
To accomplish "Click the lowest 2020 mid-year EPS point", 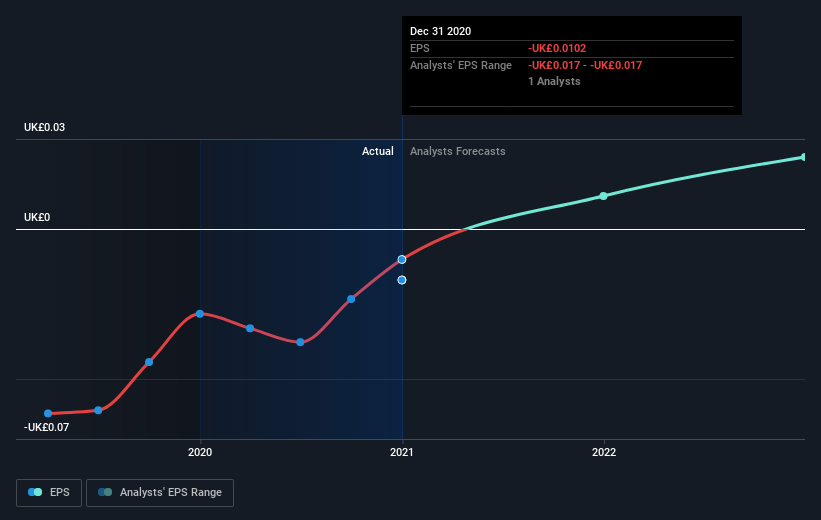I will click(300, 342).
